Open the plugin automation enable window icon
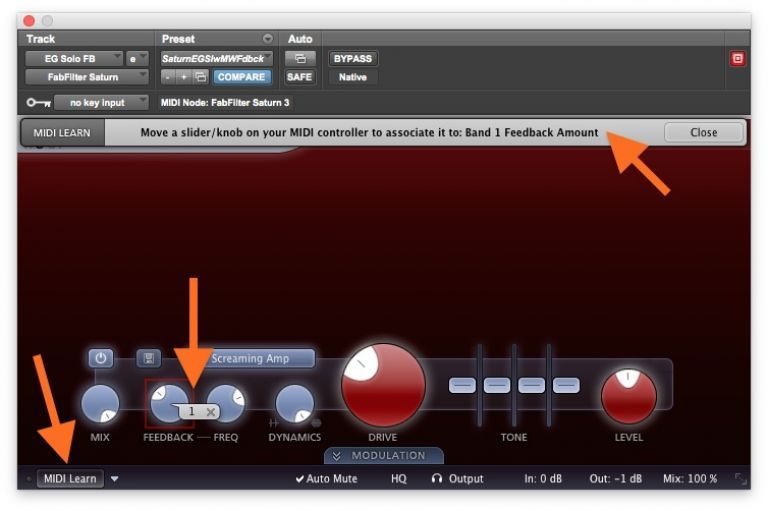 tap(300, 59)
